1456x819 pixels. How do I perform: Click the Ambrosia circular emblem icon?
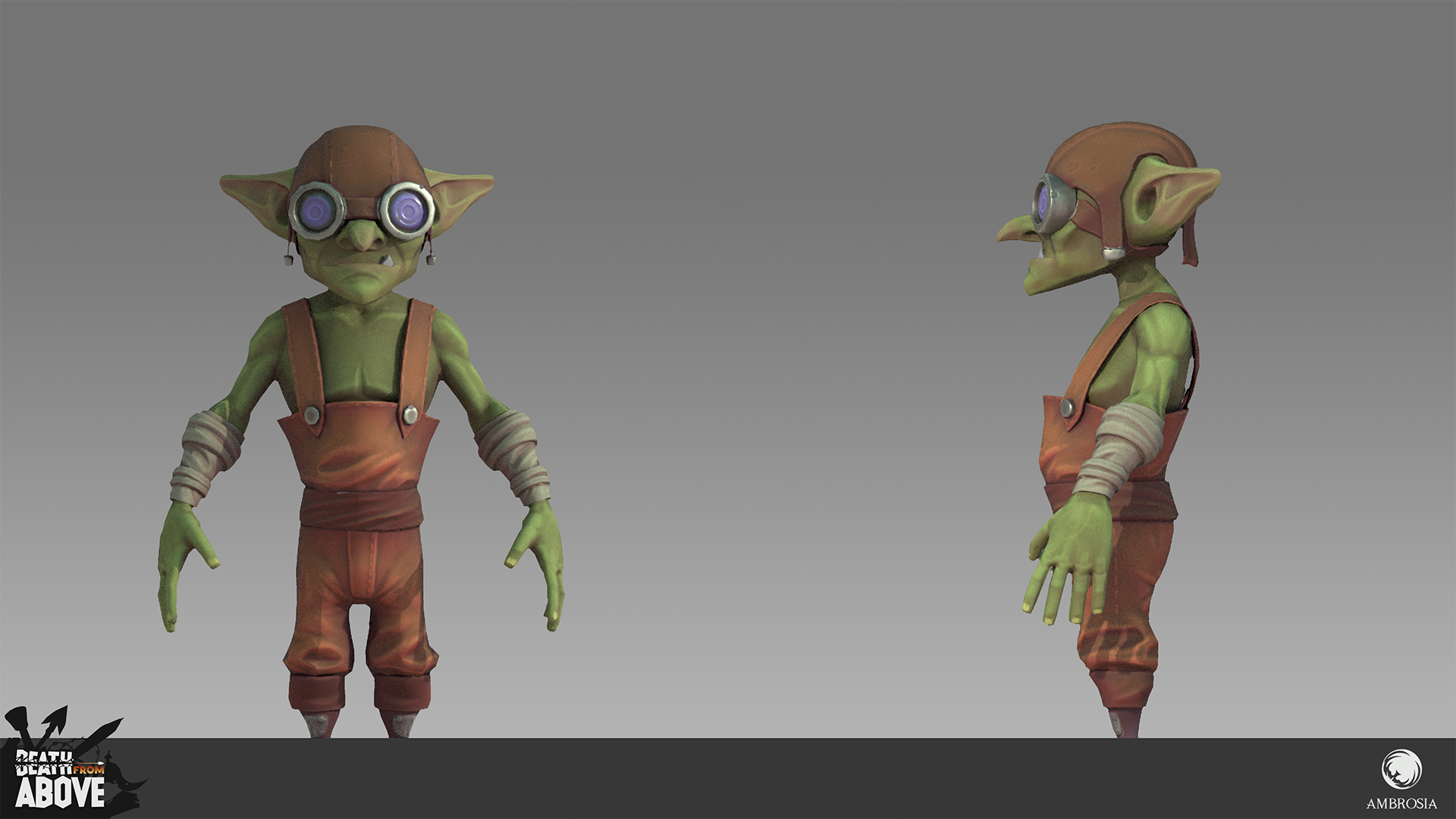[x=1401, y=769]
